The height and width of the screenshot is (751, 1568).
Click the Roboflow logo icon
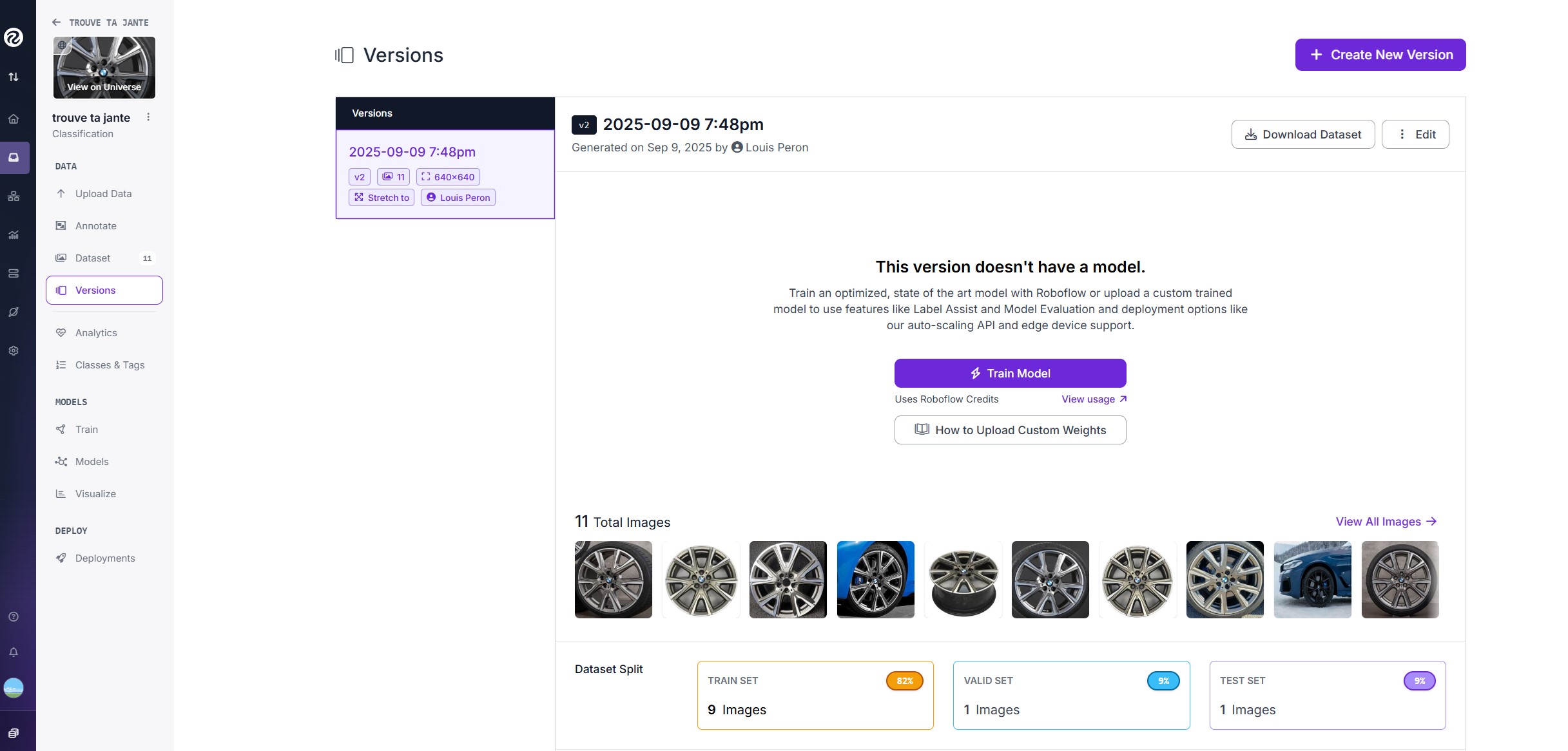(x=14, y=37)
